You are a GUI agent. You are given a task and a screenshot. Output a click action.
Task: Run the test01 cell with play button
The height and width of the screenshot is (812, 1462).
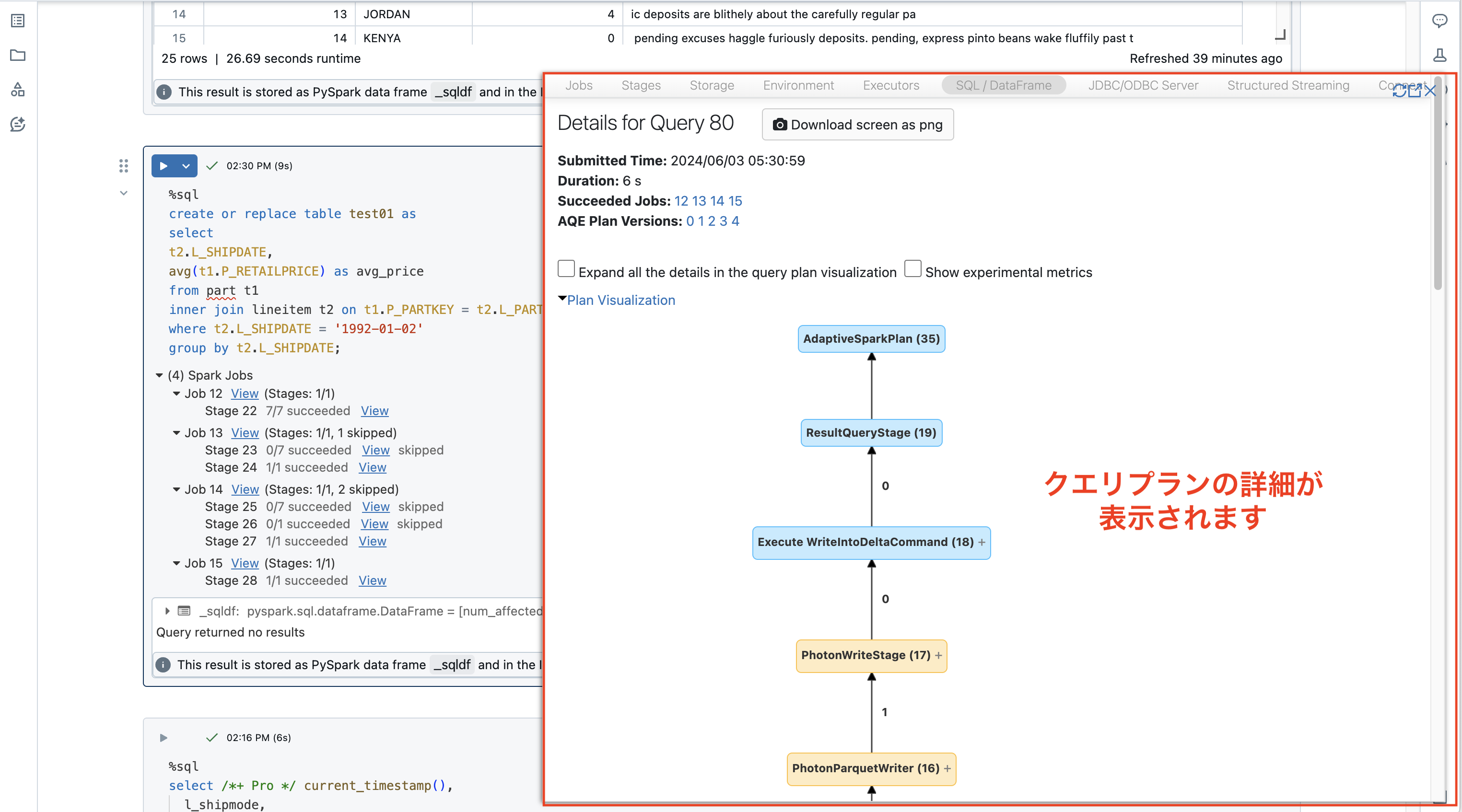164,166
